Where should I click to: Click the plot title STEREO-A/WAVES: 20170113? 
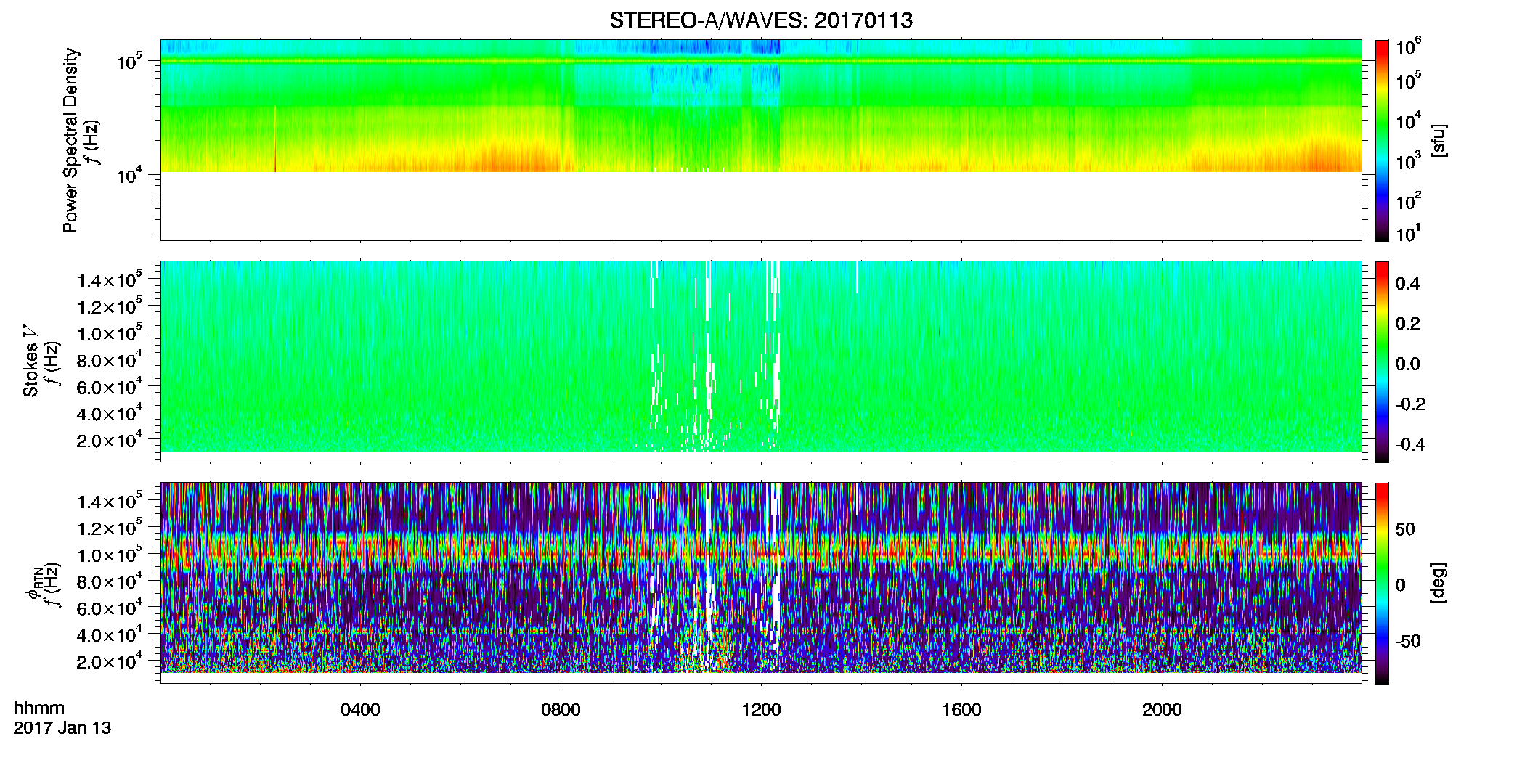[761, 21]
